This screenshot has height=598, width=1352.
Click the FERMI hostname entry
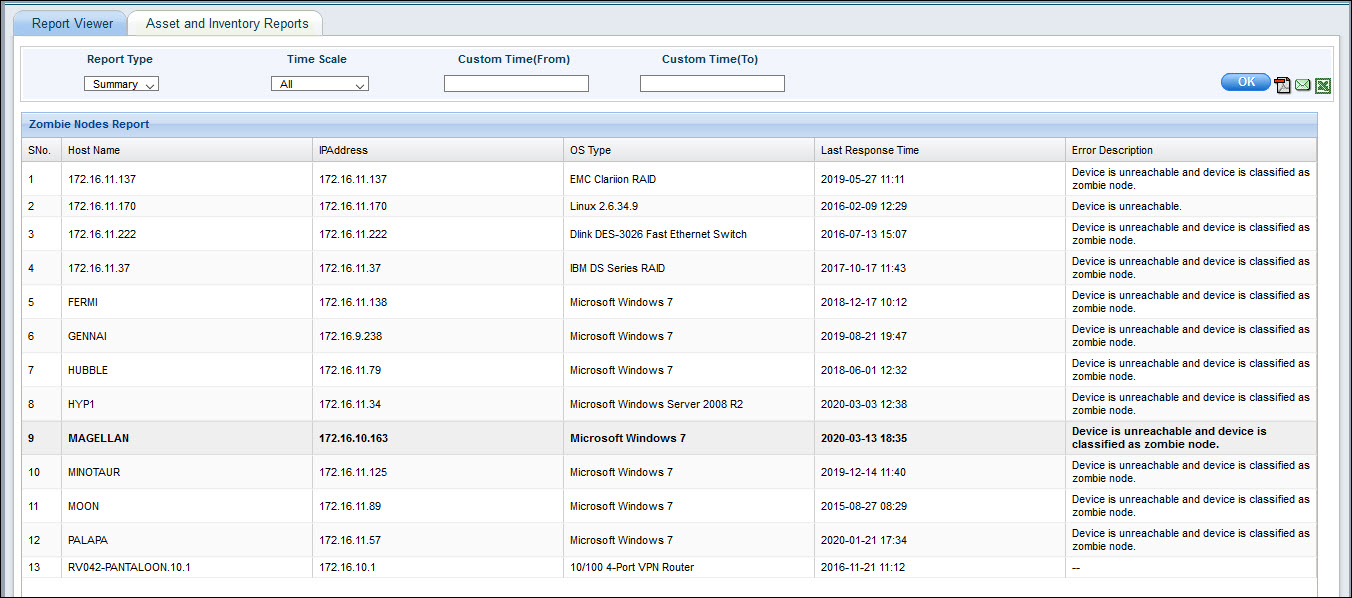tap(82, 301)
